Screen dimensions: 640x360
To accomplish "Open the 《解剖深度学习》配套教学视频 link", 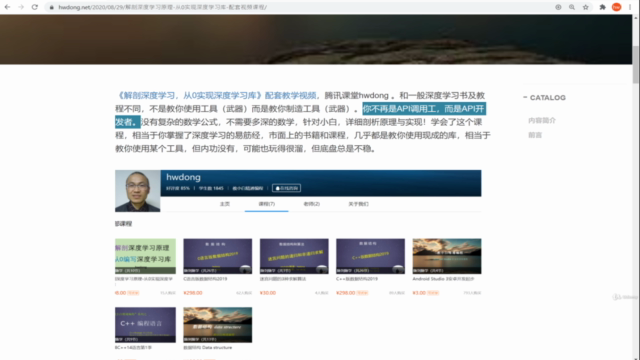I will (216, 96).
